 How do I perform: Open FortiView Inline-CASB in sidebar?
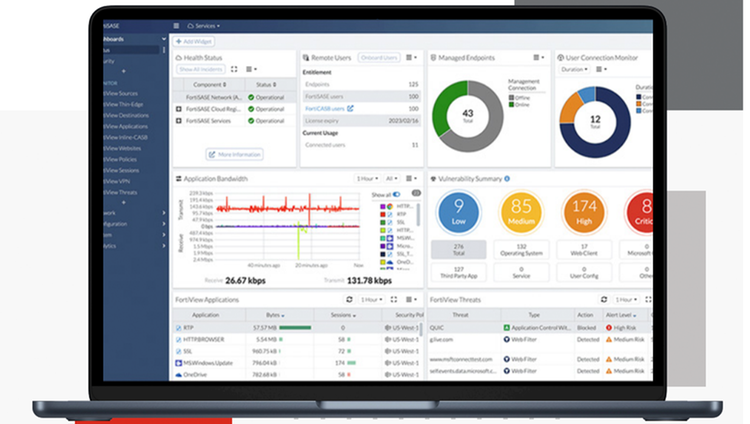pos(127,137)
